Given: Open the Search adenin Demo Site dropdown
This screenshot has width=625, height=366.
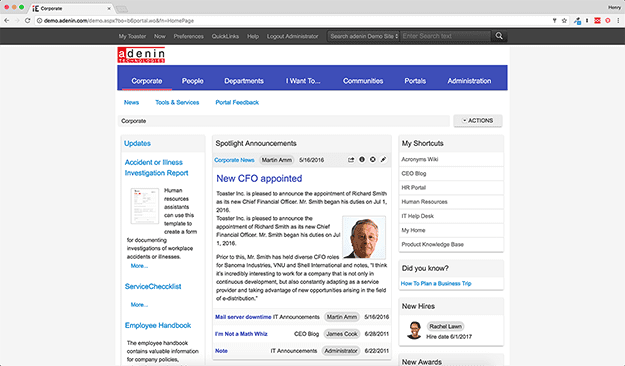Looking at the screenshot, I should 364,36.
